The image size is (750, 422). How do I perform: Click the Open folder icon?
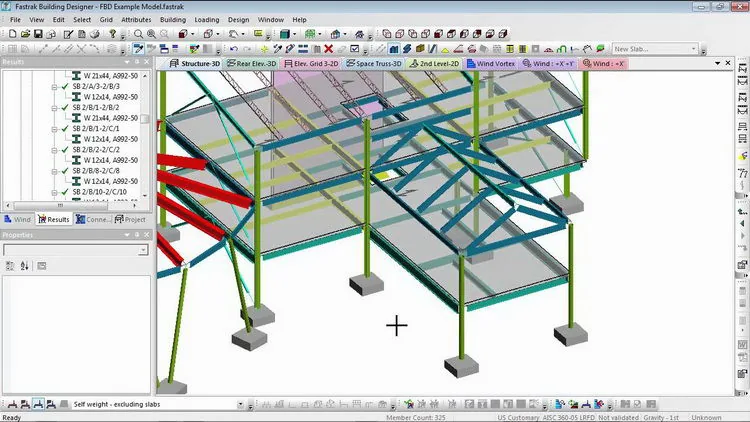point(25,34)
